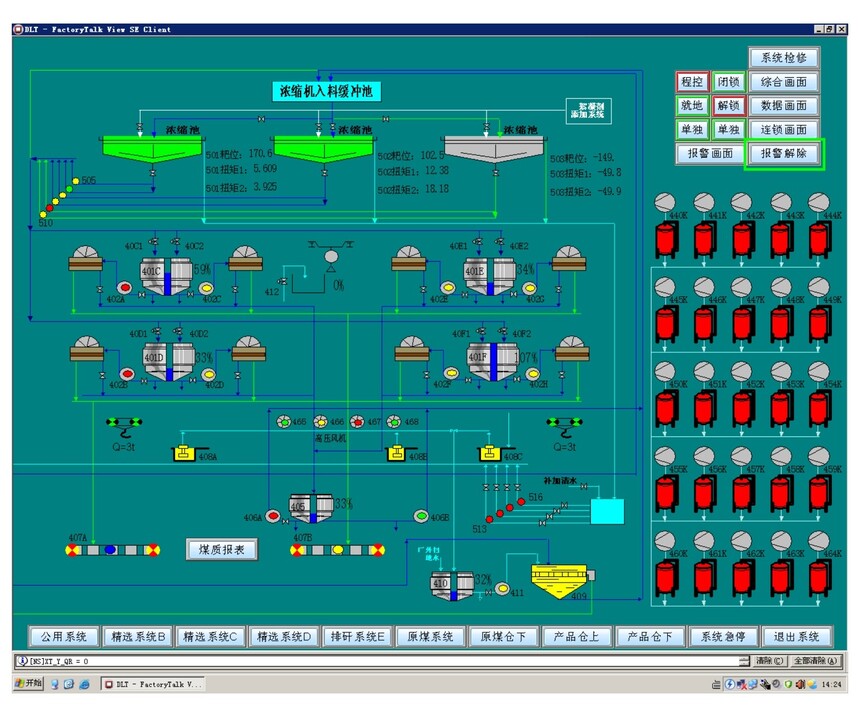Click the 退出系统 exit button
Screen dimensions: 860x717
(796, 637)
